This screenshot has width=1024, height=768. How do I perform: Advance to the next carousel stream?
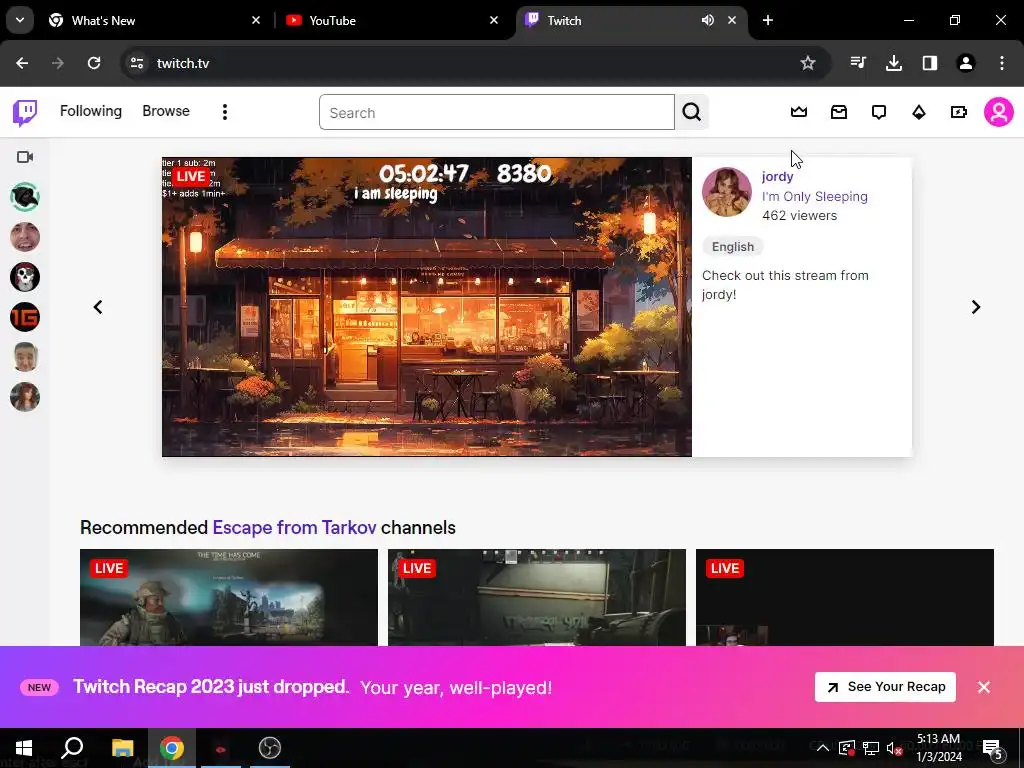pos(976,307)
